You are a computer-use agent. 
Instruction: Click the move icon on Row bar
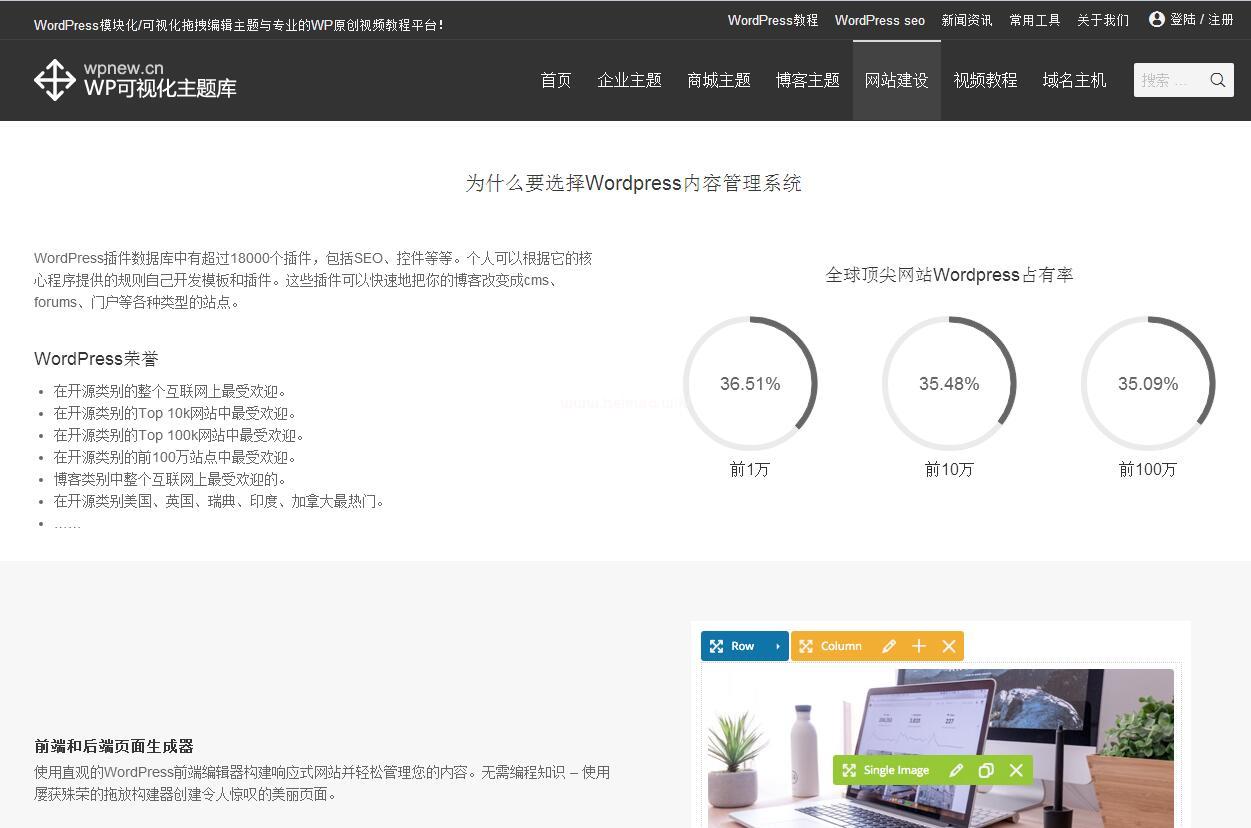click(716, 646)
